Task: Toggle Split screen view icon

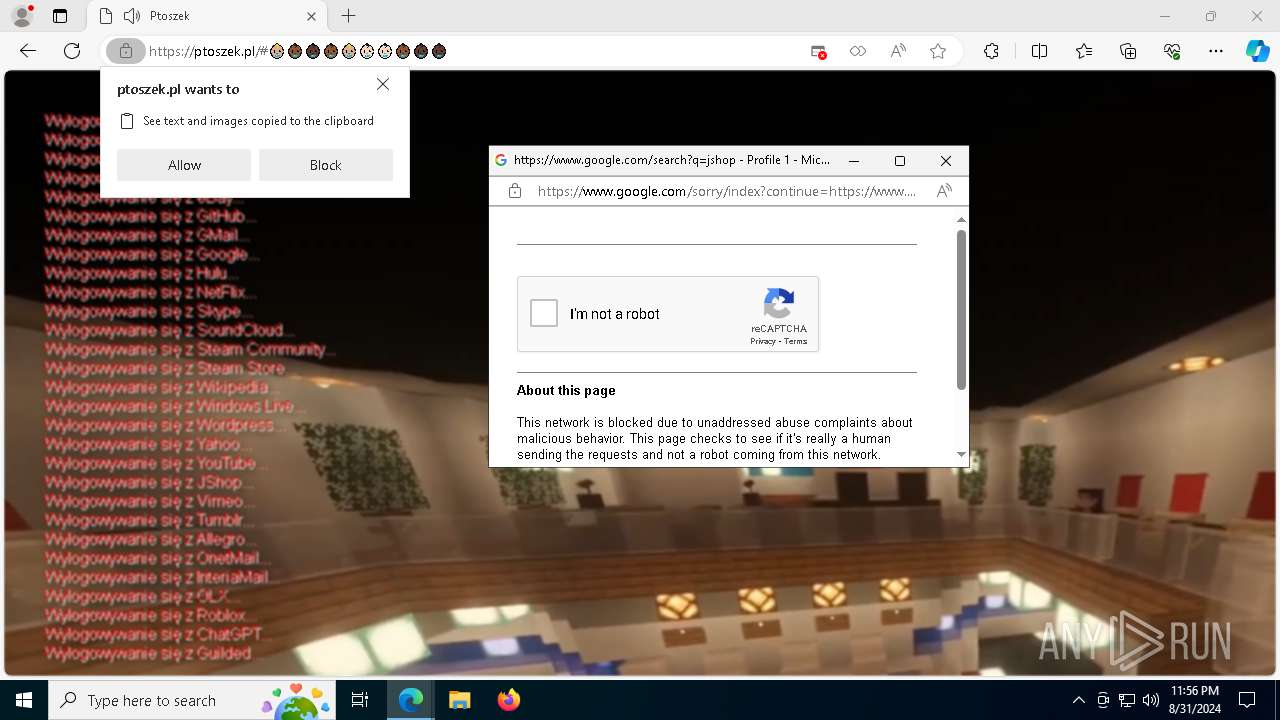Action: point(1039,51)
